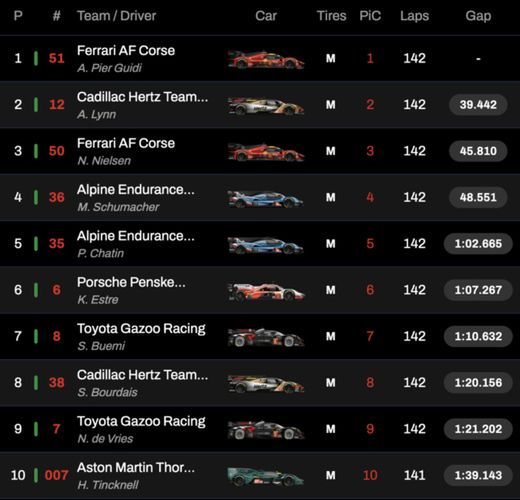Open the A. Pier Guidi driver entry

109,68
